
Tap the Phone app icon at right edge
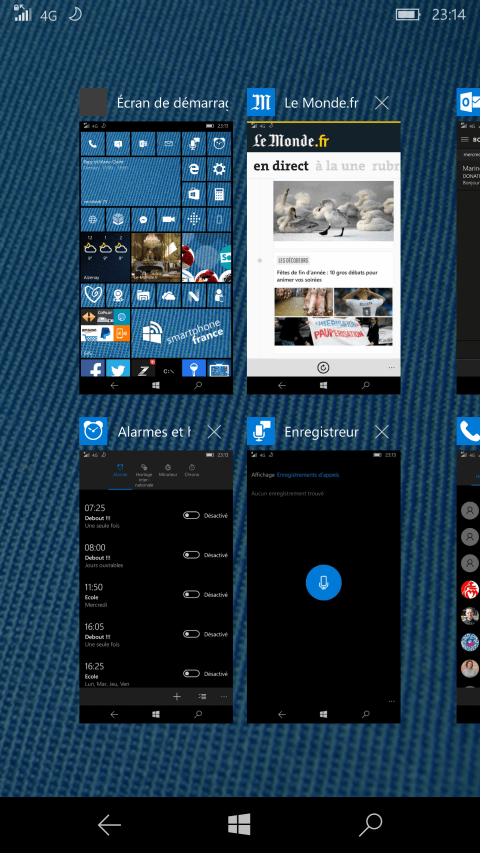point(468,431)
